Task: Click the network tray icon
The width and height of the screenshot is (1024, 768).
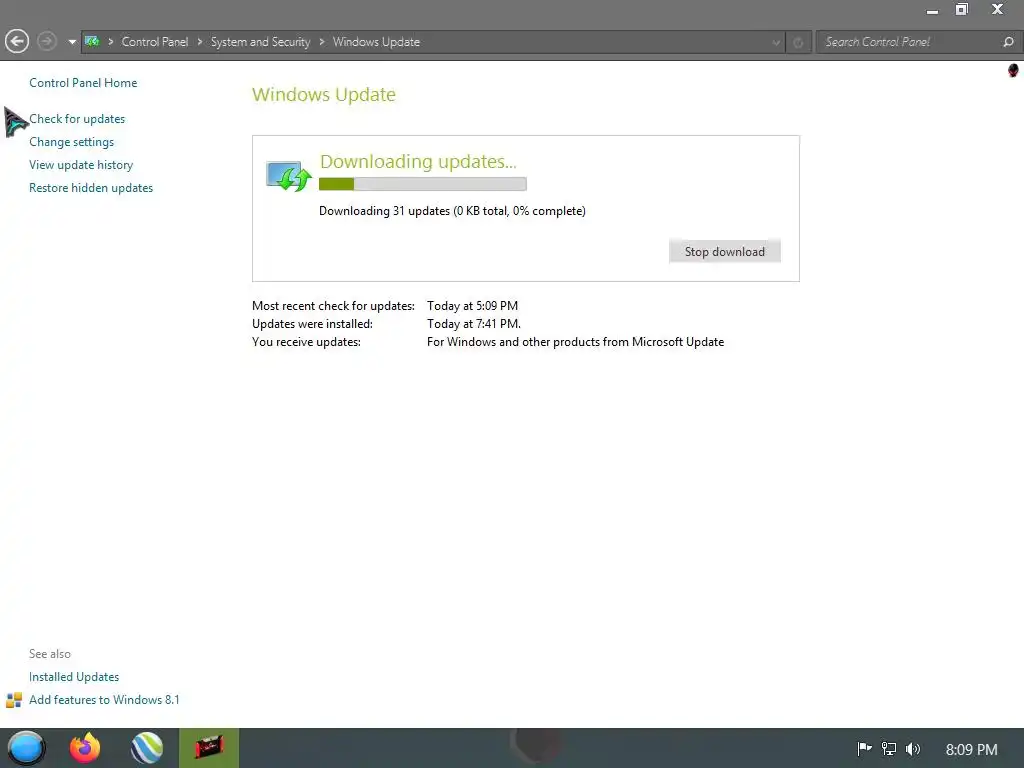Action: click(x=889, y=748)
